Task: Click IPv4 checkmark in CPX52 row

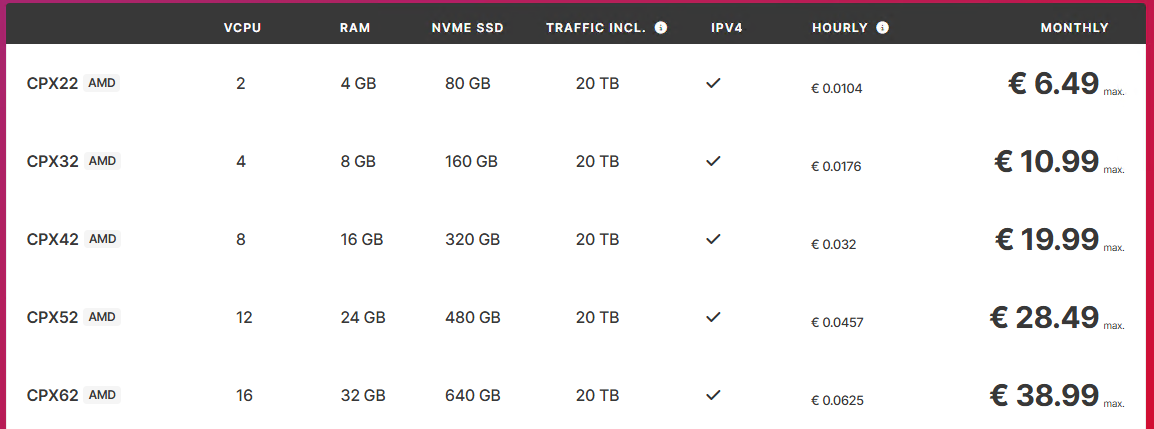Action: pos(713,317)
